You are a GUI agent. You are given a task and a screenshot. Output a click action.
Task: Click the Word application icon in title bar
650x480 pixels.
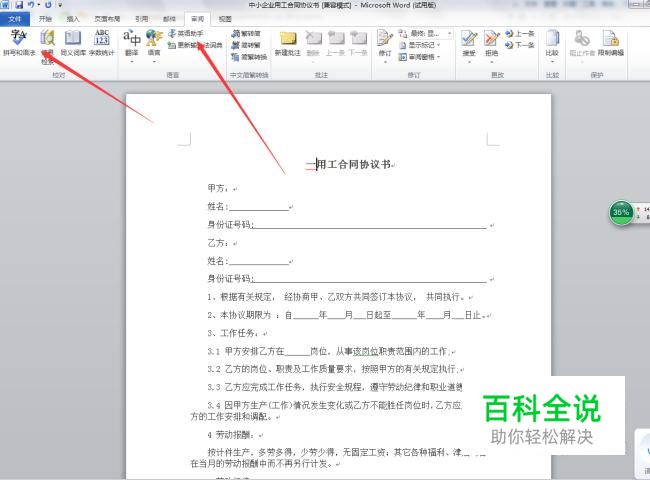[5, 5]
